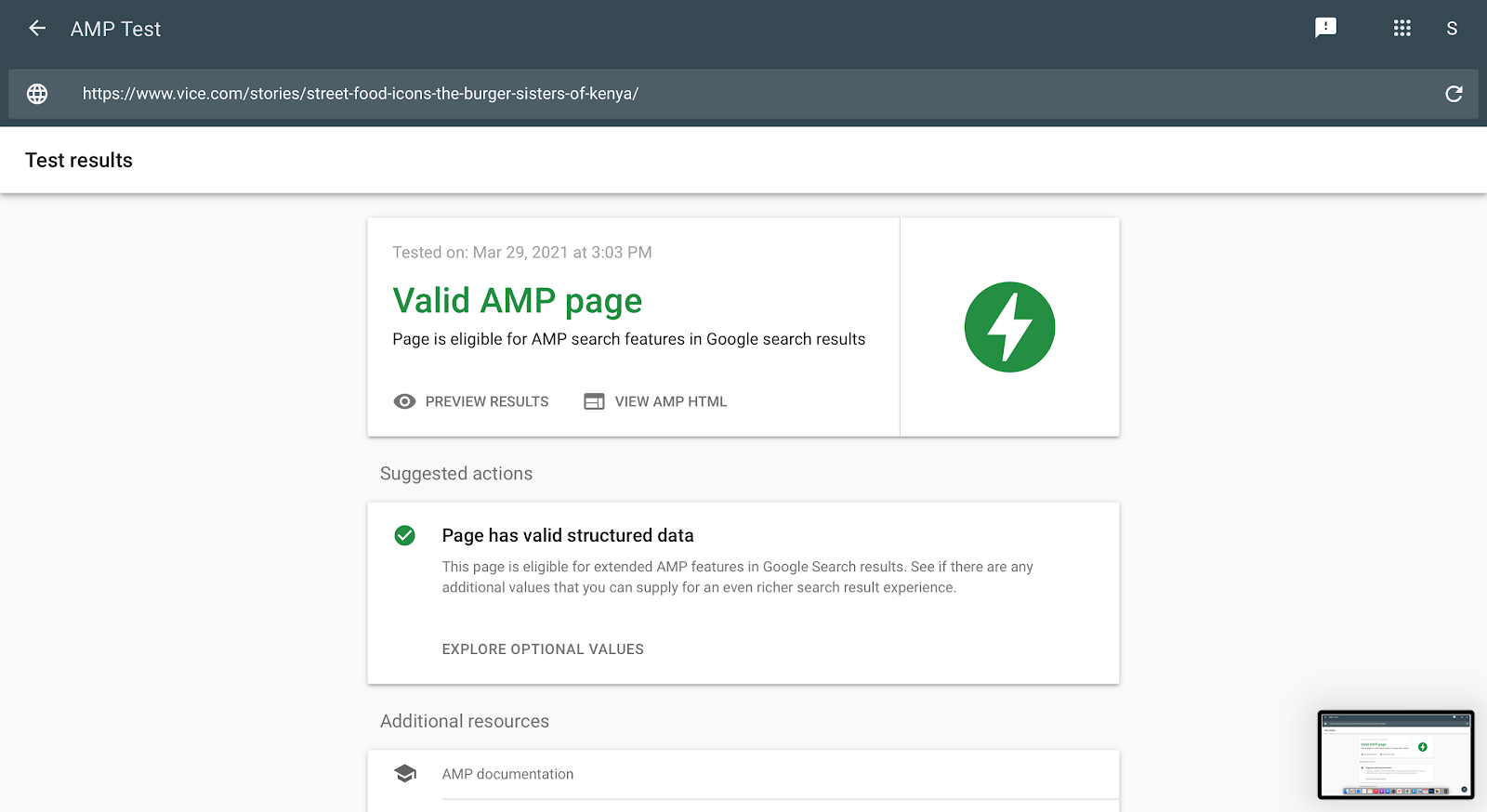Click the graduation cap documentation icon
1487x812 pixels.
[x=405, y=774]
